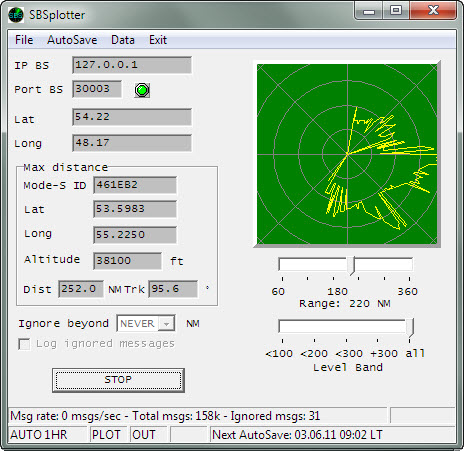This screenshot has width=464, height=451.
Task: Open the File menu
Action: pos(24,40)
